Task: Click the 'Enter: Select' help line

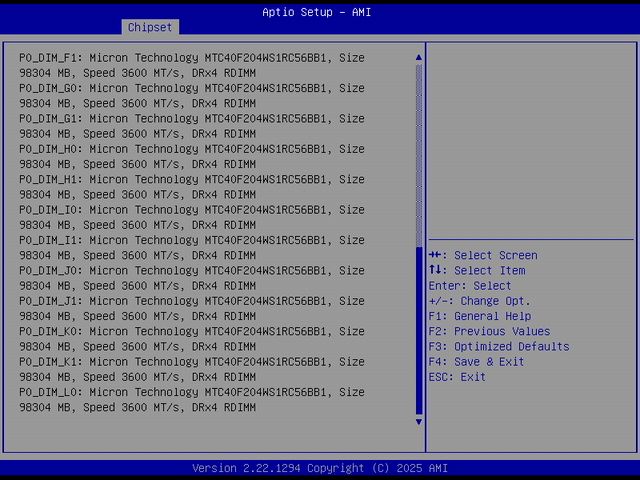Action: click(x=470, y=286)
